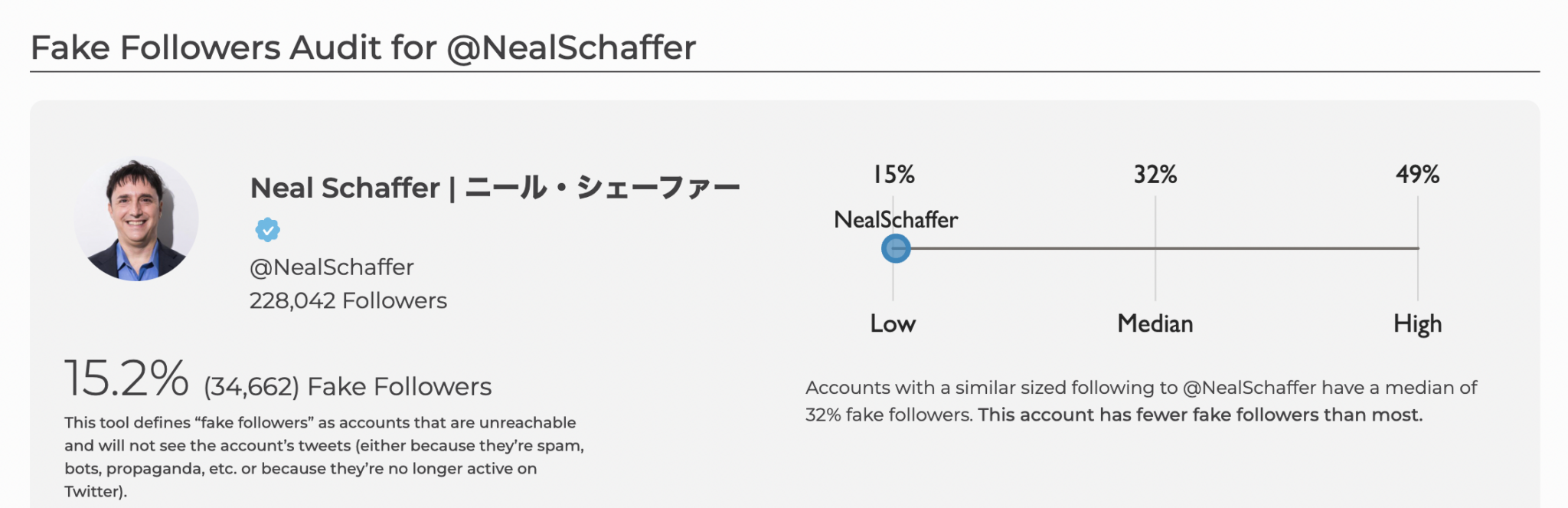Click the High label on the scale
Screen dimensions: 1568x508
[1417, 324]
